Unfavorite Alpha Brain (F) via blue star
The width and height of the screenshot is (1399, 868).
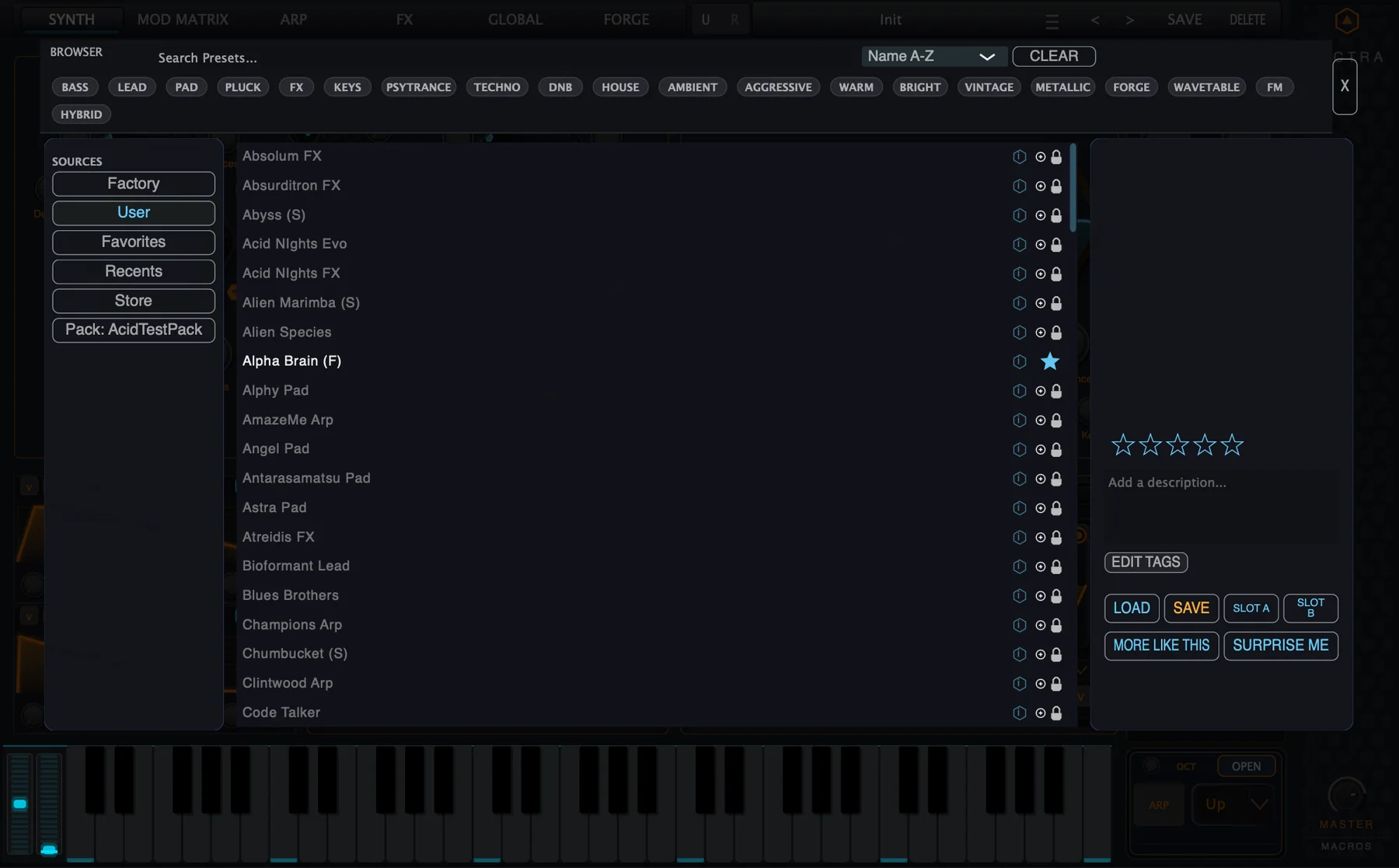[1050, 361]
